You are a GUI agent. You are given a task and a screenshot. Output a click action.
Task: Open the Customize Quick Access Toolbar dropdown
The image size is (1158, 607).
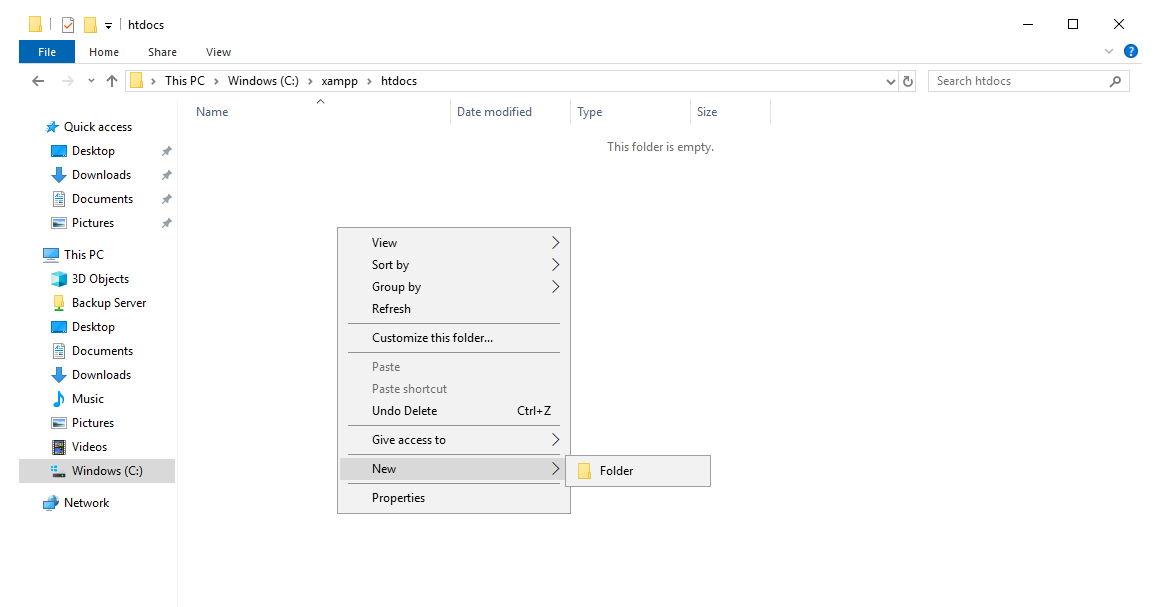coord(108,26)
